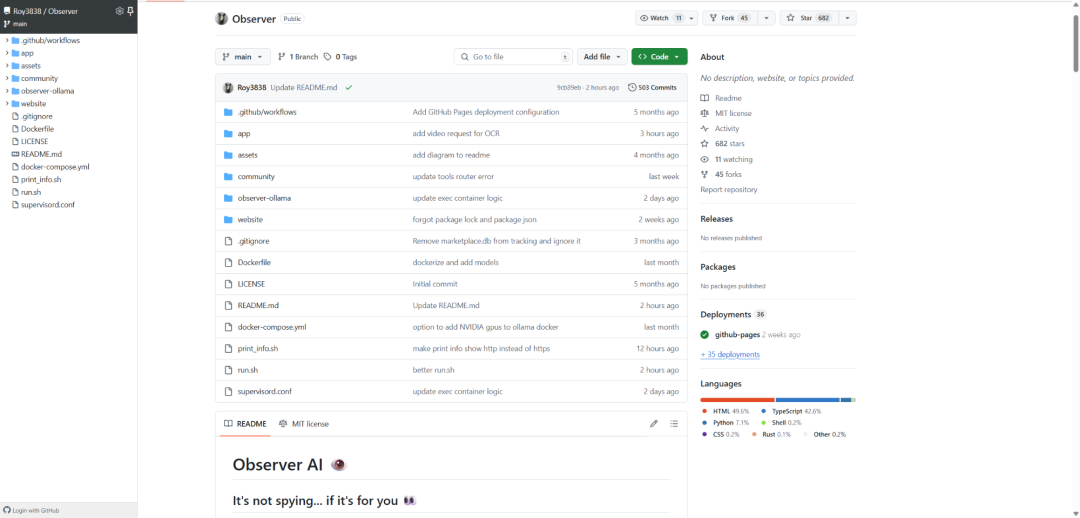
Task: Open the Fork options dropdown arrow
Action: 766,18
